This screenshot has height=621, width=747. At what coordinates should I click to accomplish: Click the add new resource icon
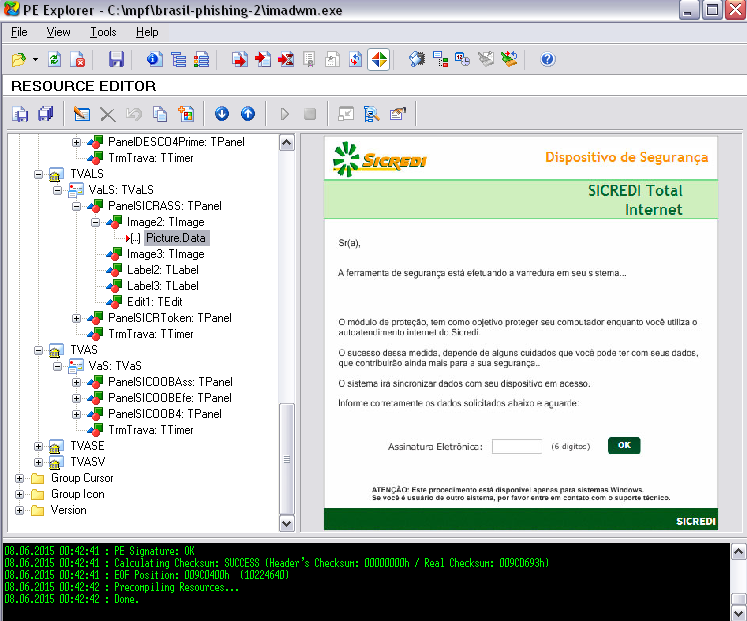[185, 114]
